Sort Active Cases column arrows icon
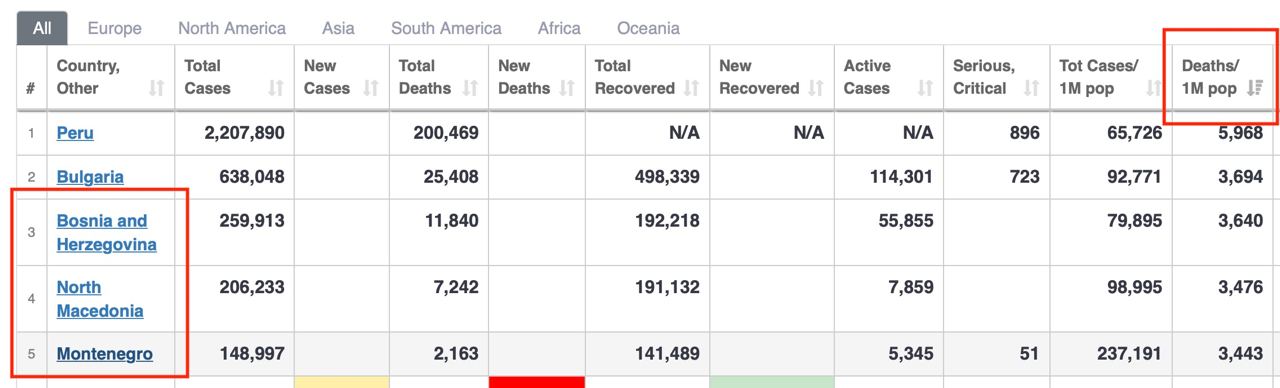 [x=925, y=89]
